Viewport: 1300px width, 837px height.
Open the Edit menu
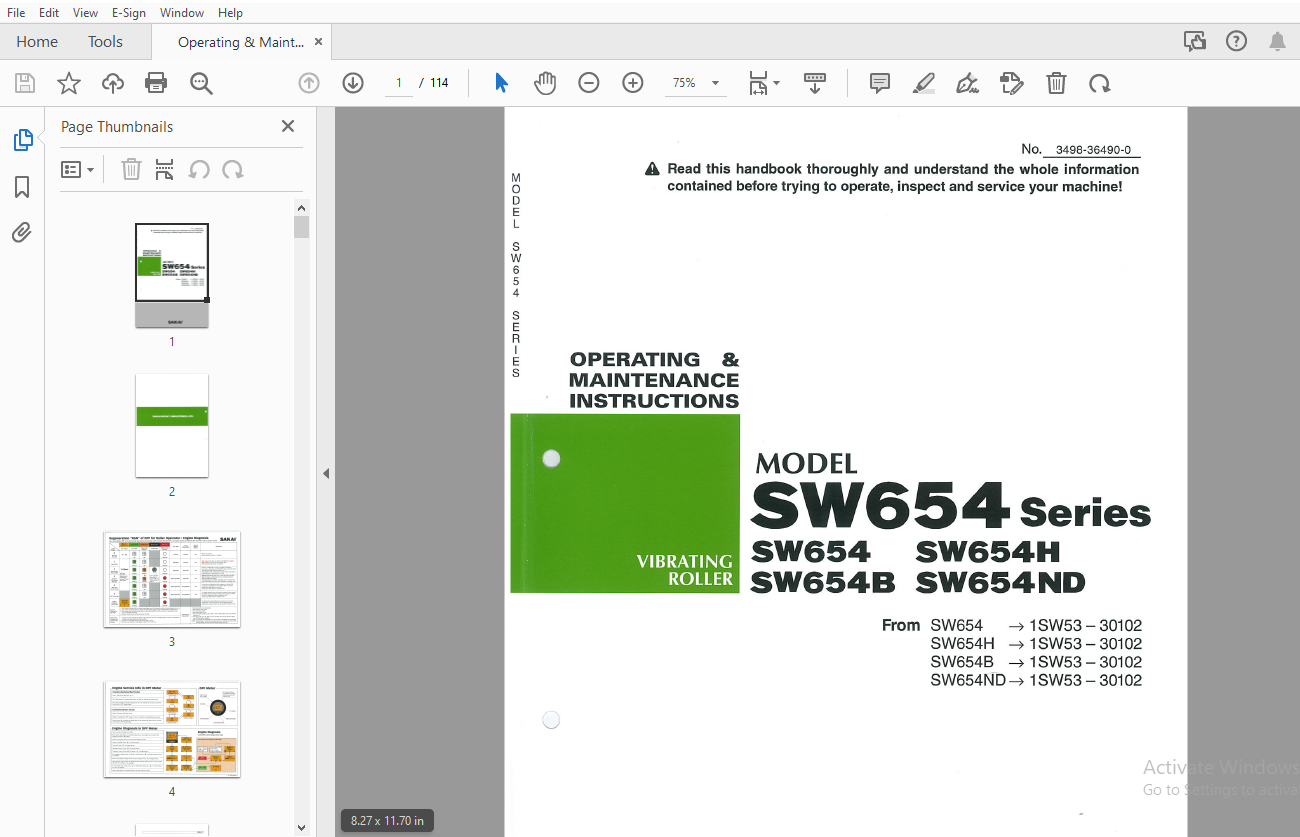point(49,12)
